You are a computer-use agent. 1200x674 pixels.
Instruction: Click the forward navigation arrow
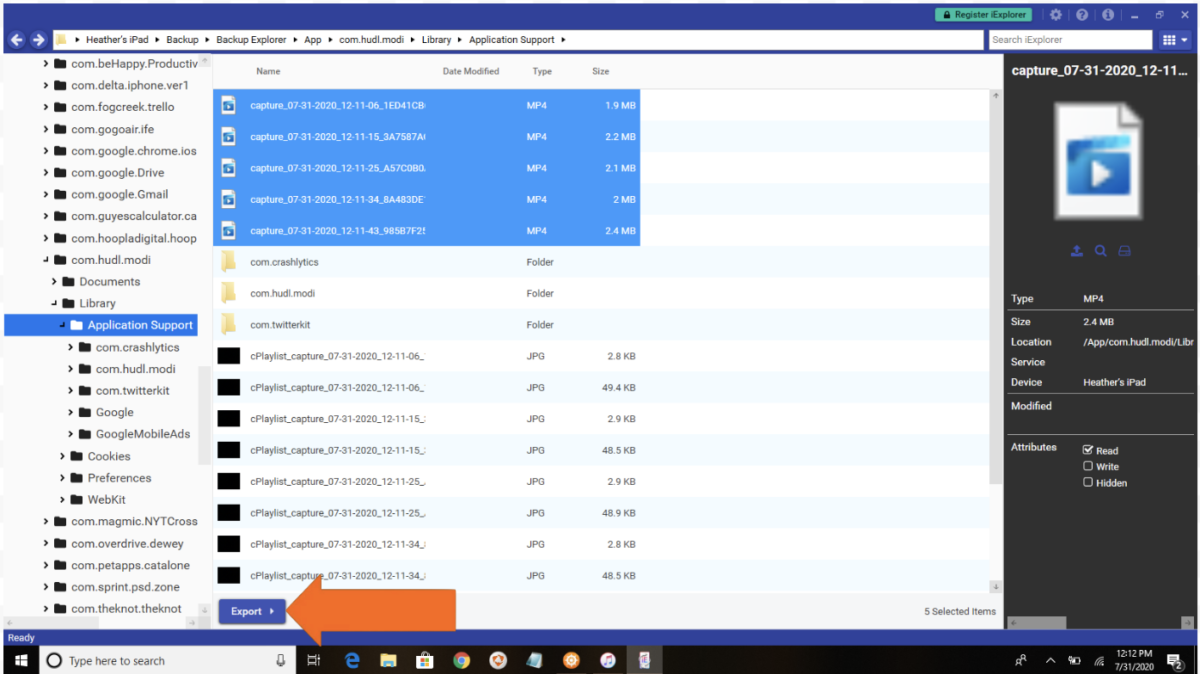(x=38, y=39)
